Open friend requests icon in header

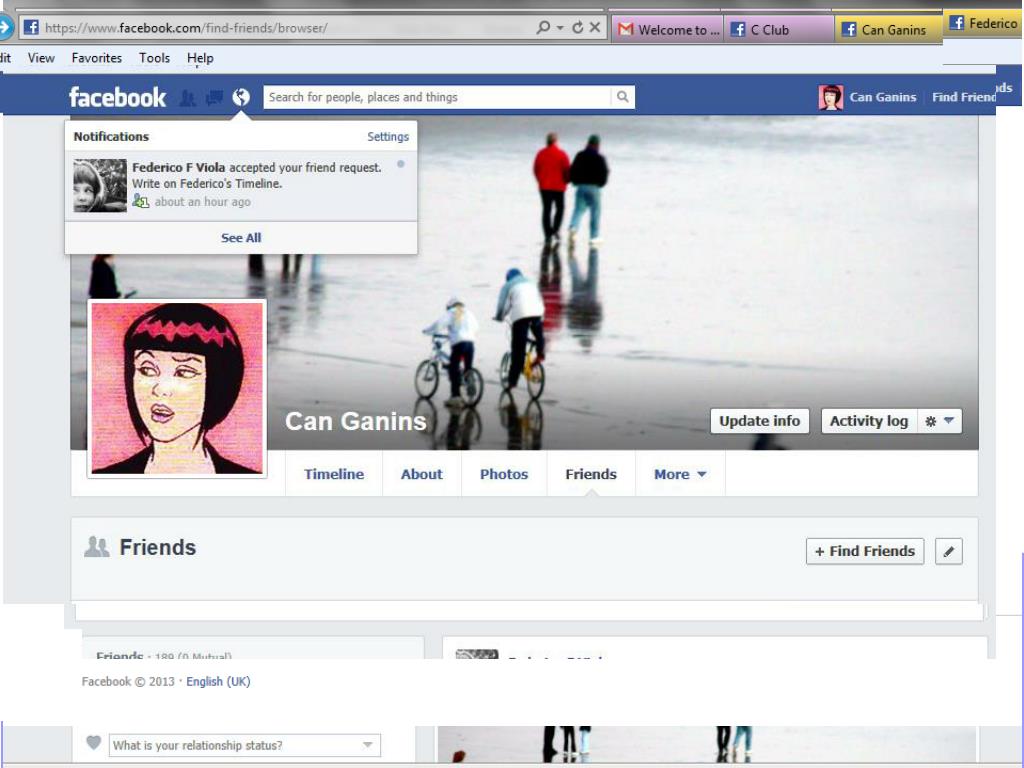[x=187, y=97]
